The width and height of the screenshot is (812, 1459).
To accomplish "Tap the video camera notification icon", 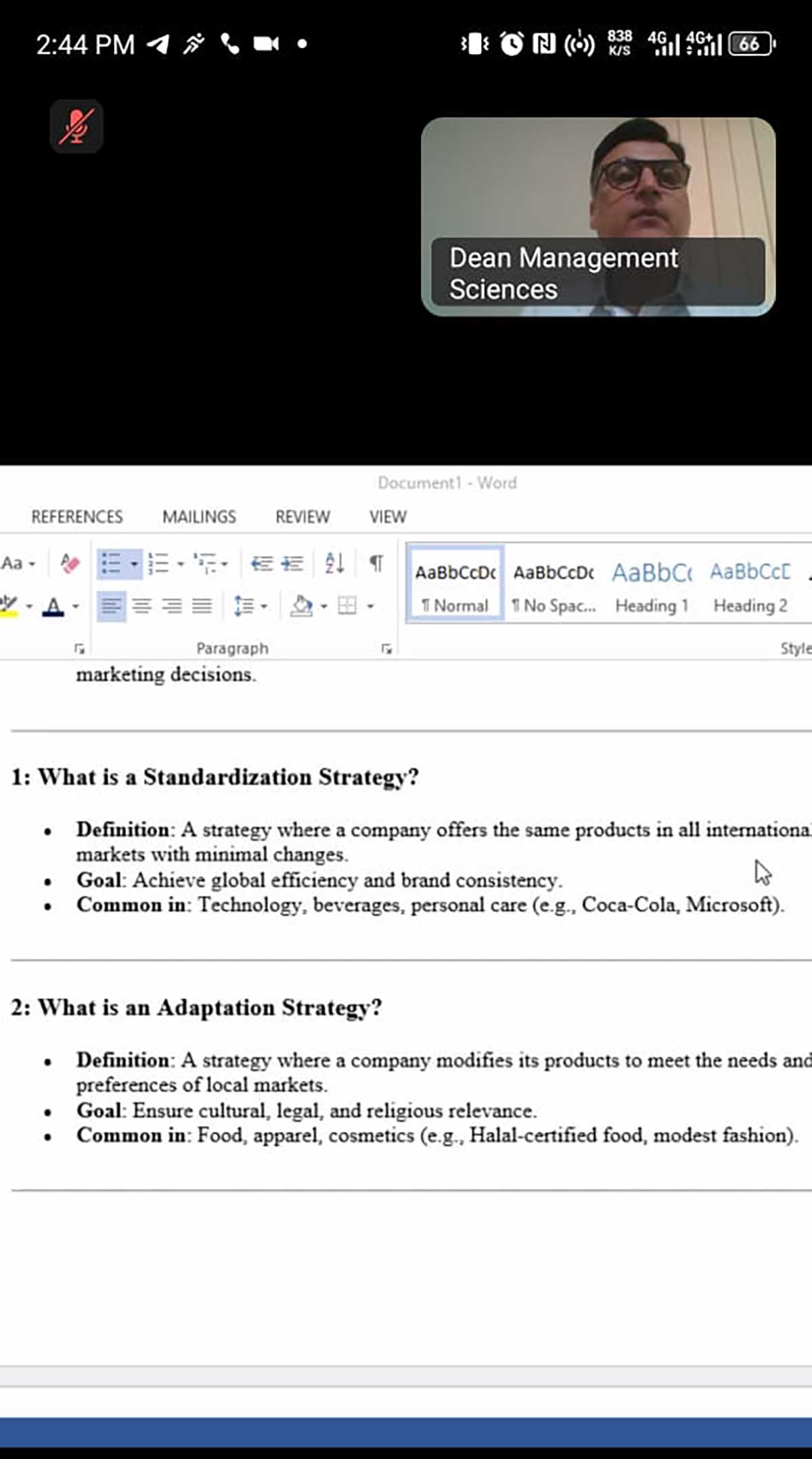I will click(266, 44).
